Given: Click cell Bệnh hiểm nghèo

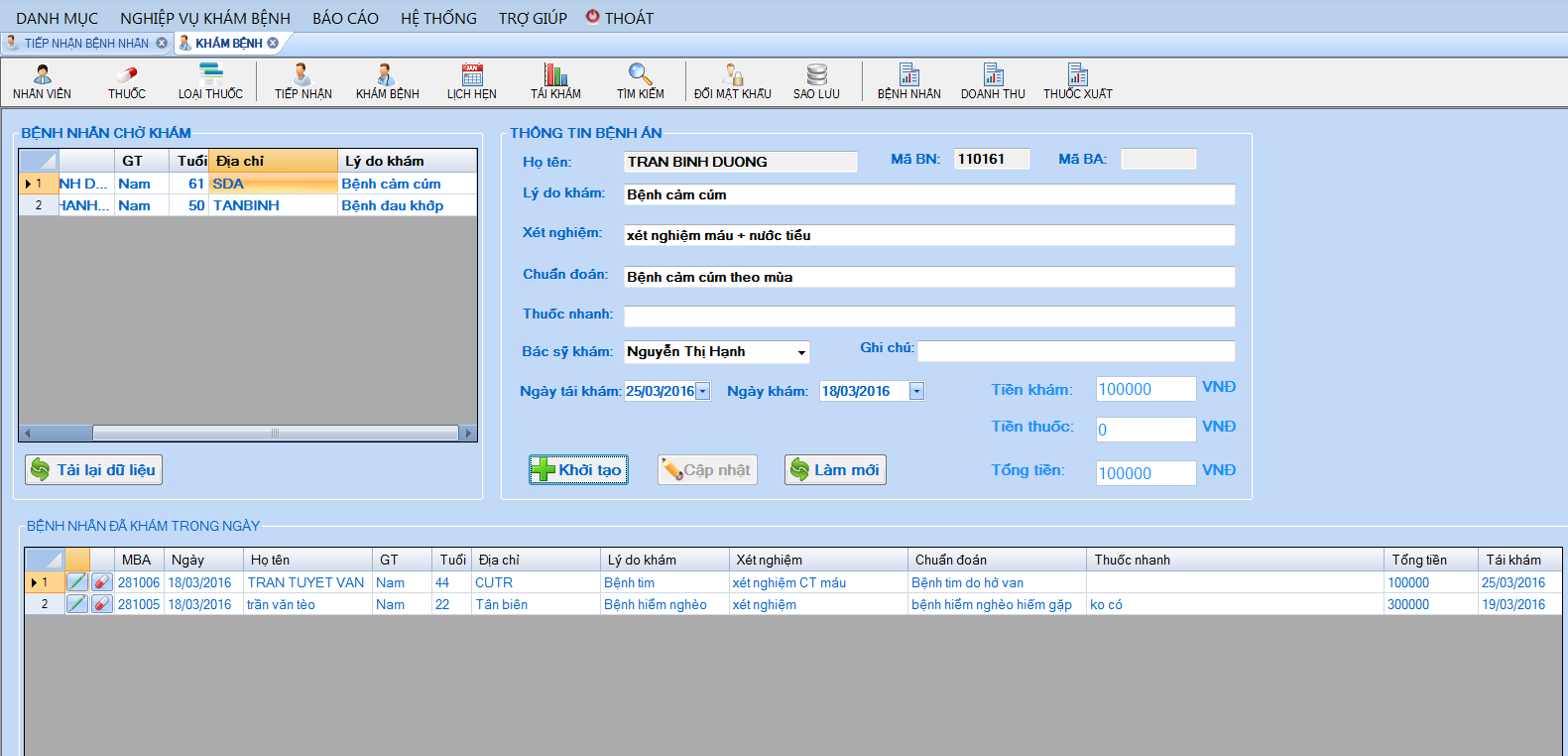Looking at the screenshot, I should click(x=664, y=604).
